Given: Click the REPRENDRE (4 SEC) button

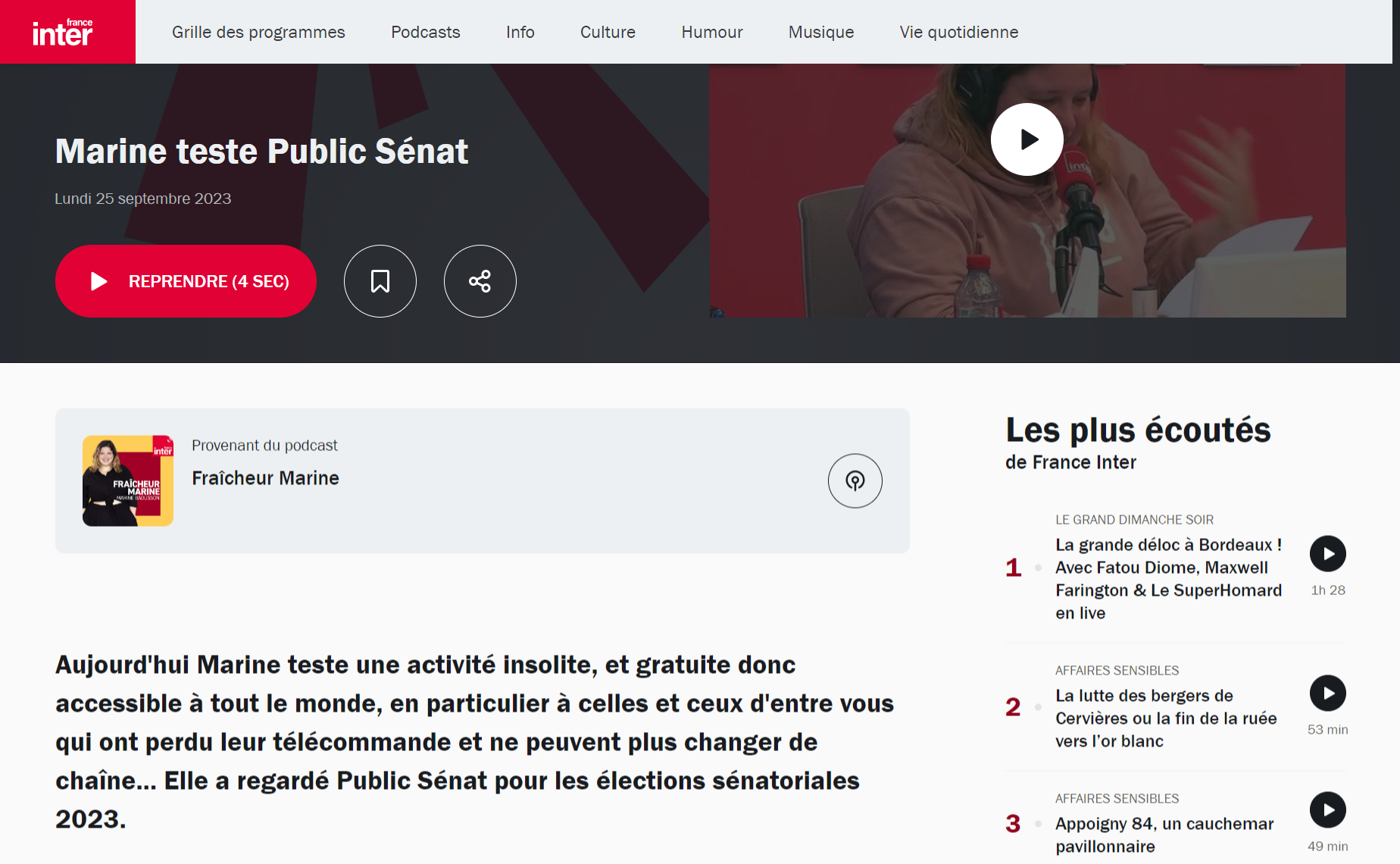Looking at the screenshot, I should 186,281.
